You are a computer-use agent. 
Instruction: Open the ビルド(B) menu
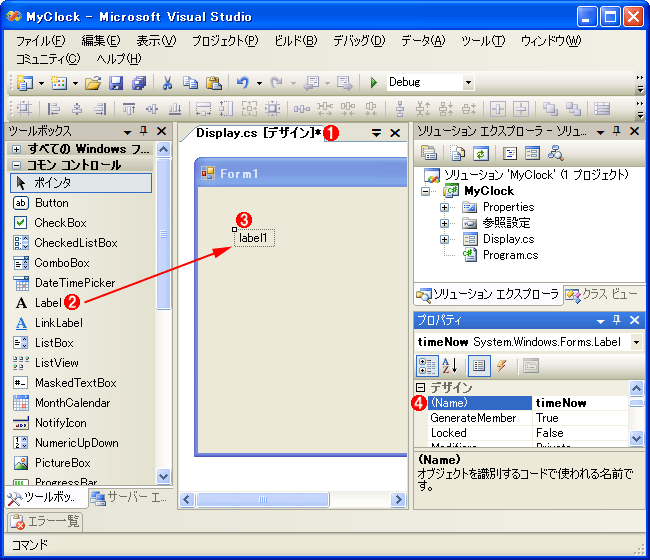[x=296, y=41]
